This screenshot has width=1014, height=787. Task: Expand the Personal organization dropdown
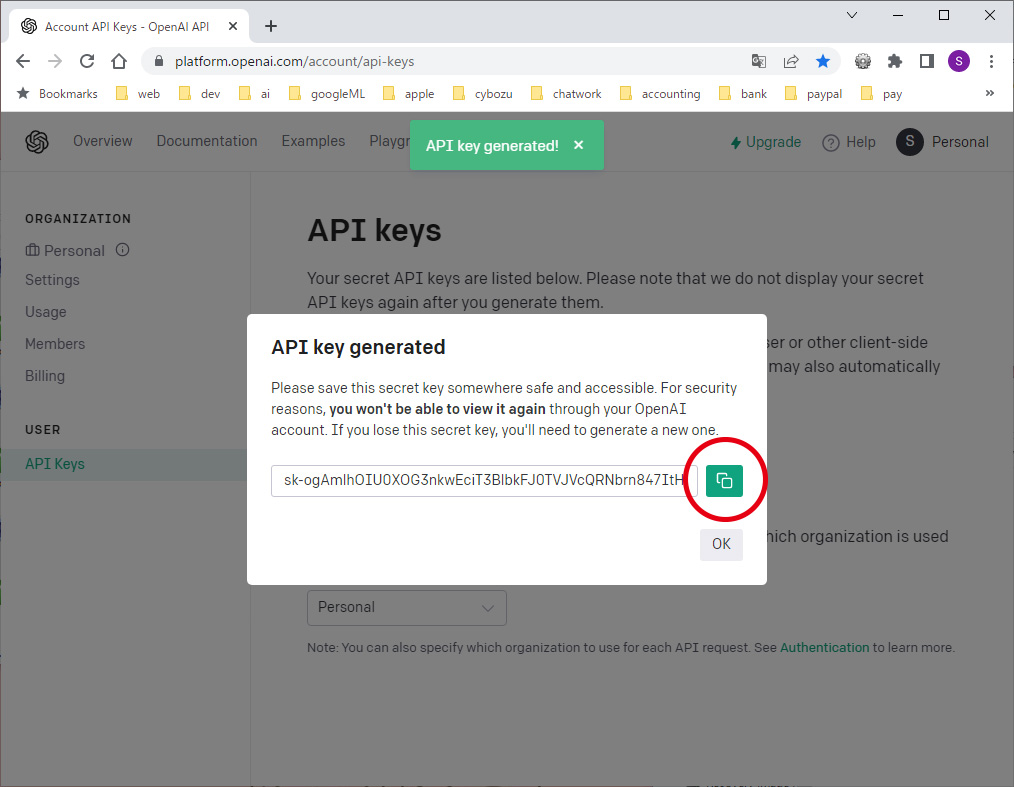click(406, 607)
